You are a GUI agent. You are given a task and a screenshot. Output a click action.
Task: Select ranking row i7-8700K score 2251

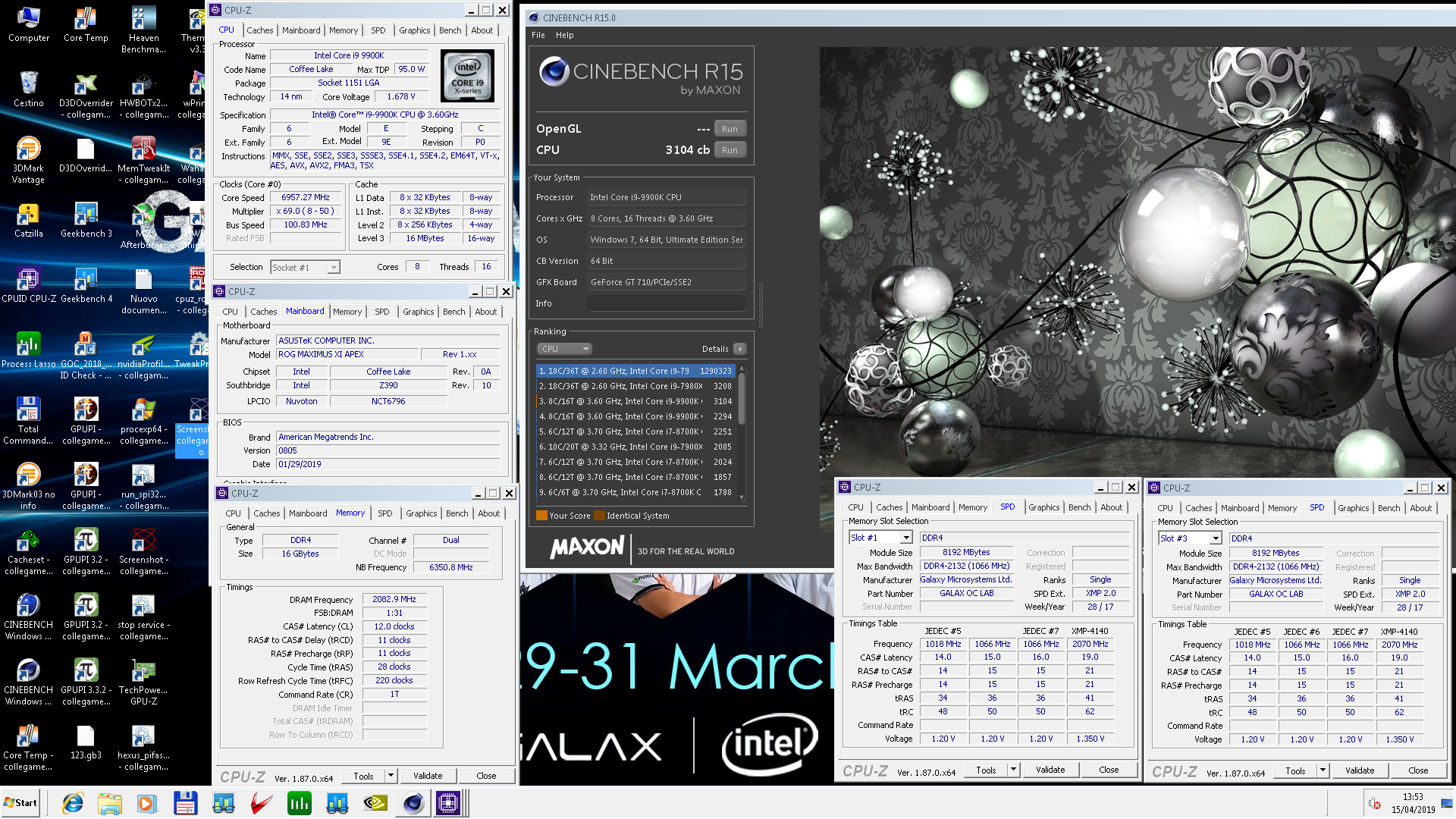635,431
